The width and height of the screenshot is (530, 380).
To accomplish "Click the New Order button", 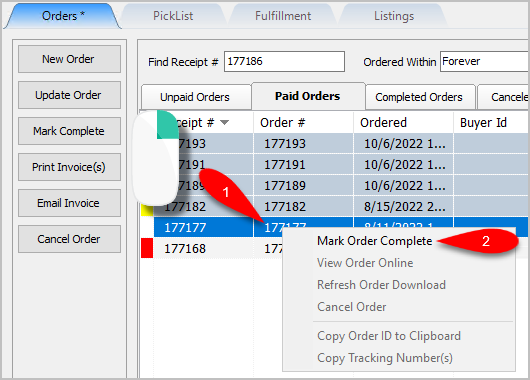I will (69, 59).
